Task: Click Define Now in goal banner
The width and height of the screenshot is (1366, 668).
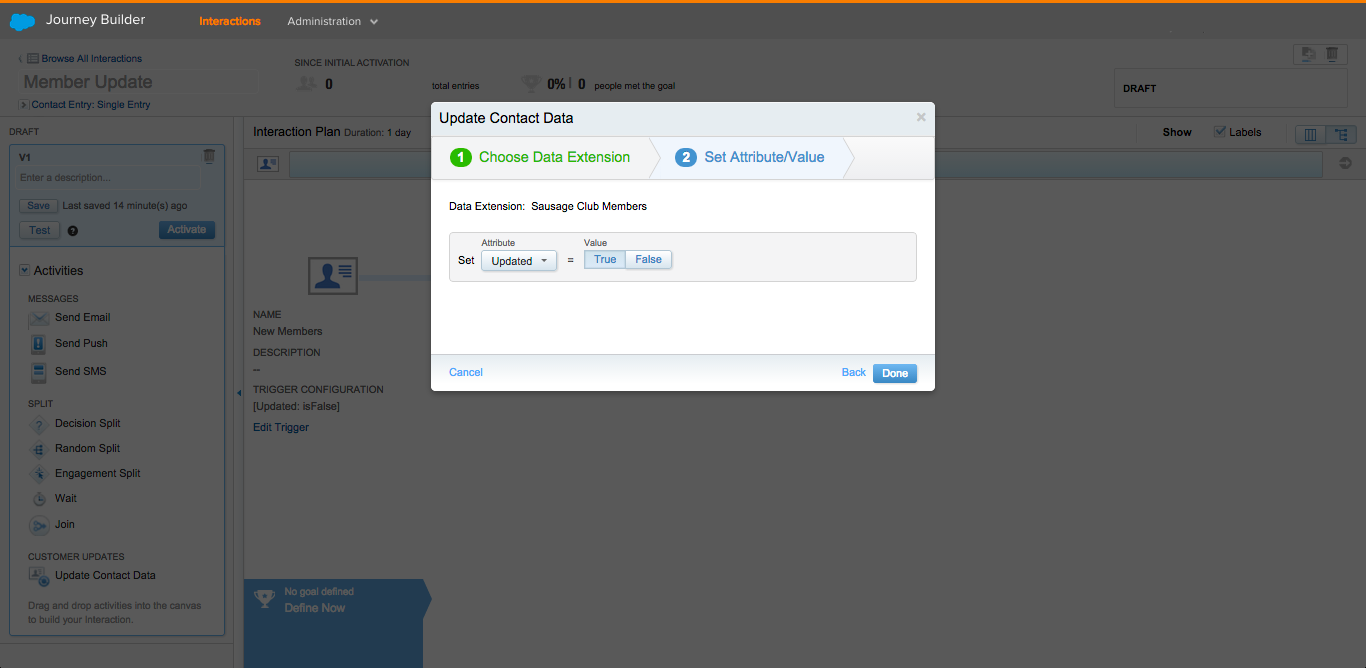Action: pos(315,608)
